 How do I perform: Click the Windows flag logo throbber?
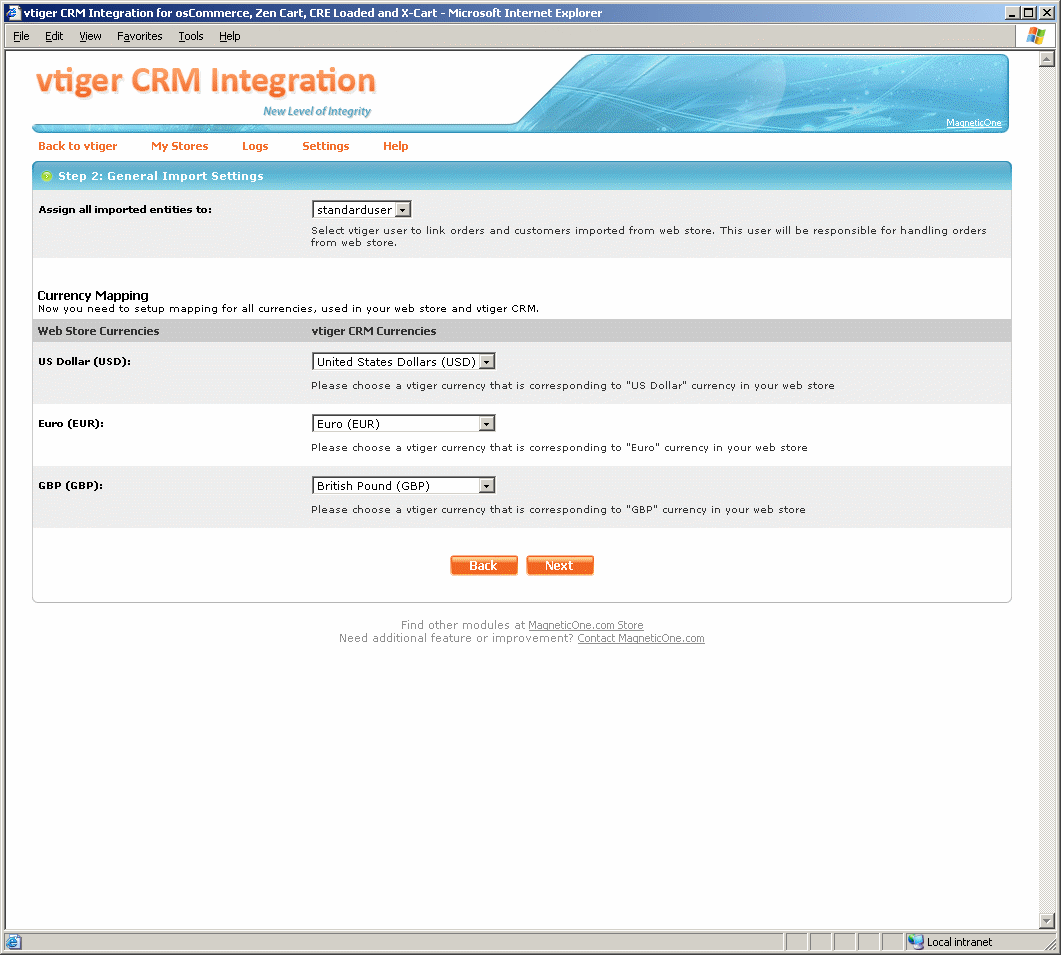(x=1035, y=36)
